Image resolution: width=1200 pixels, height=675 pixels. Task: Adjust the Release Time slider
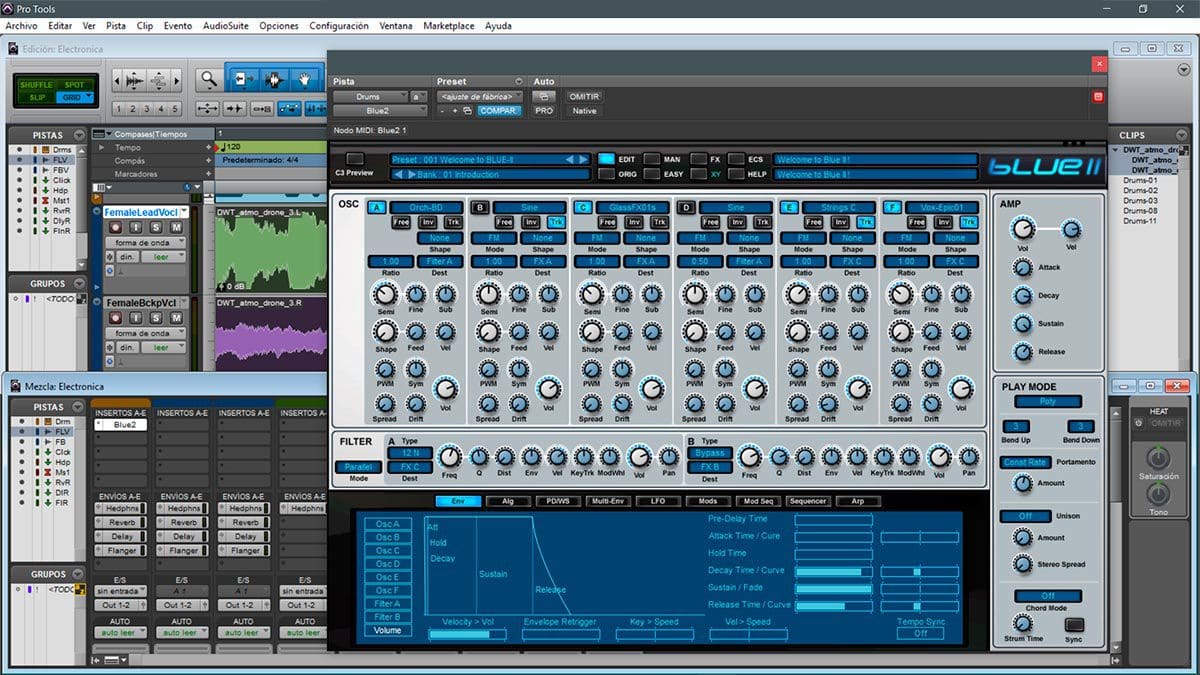[x=833, y=605]
